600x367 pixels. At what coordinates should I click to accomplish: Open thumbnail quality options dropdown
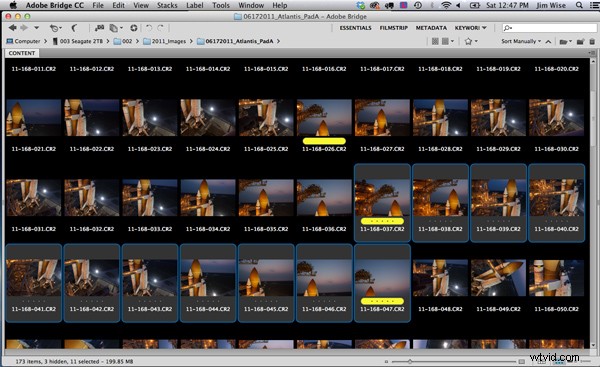(x=448, y=41)
